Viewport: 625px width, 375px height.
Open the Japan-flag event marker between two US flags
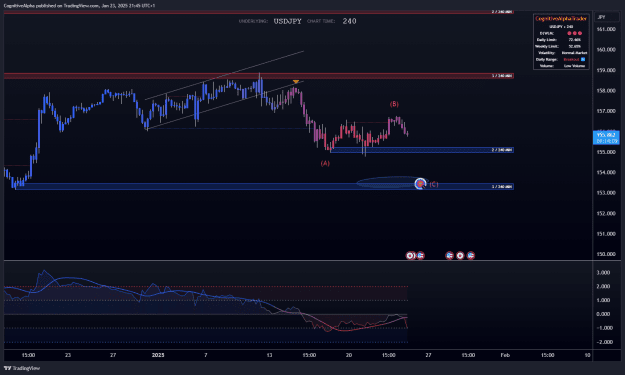pyautogui.click(x=460, y=255)
